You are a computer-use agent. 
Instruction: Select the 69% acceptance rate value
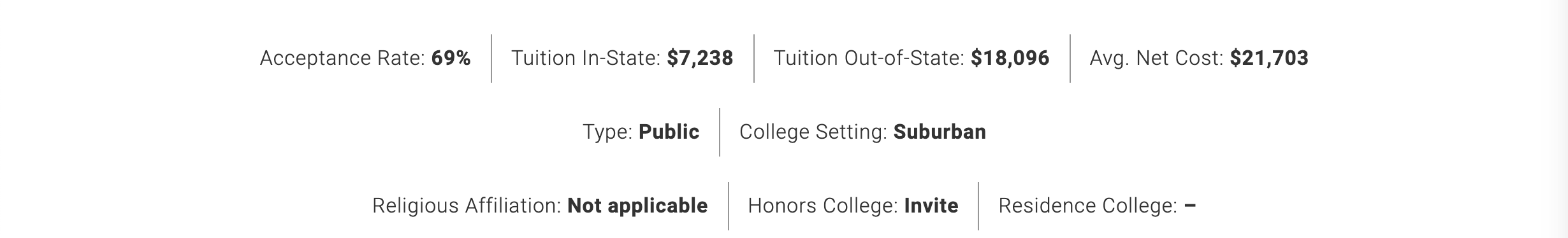451,59
